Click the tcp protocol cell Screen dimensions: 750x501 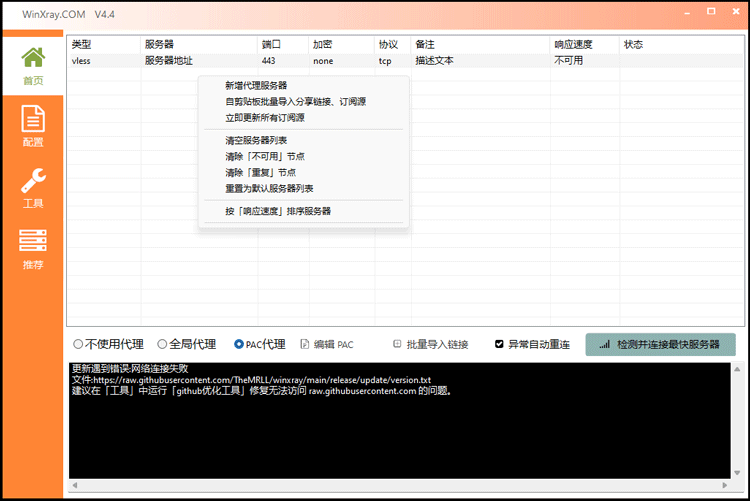[393, 61]
